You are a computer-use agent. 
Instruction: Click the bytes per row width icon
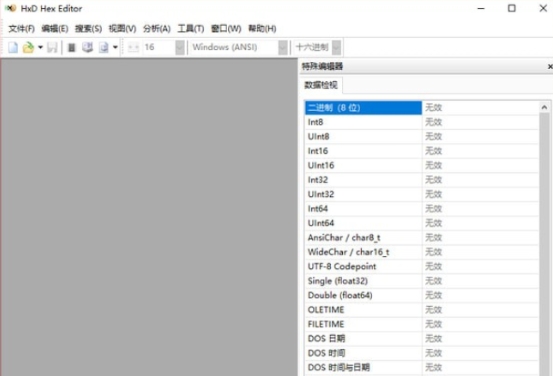133,47
